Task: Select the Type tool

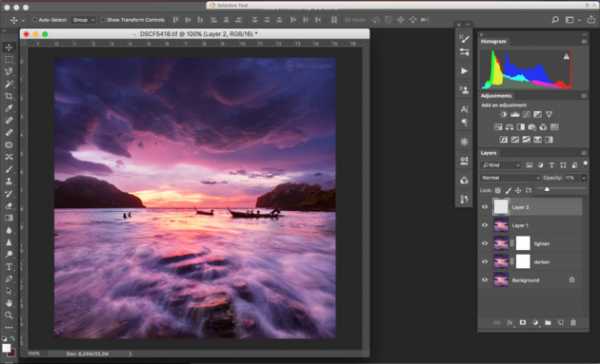Action: click(x=8, y=267)
